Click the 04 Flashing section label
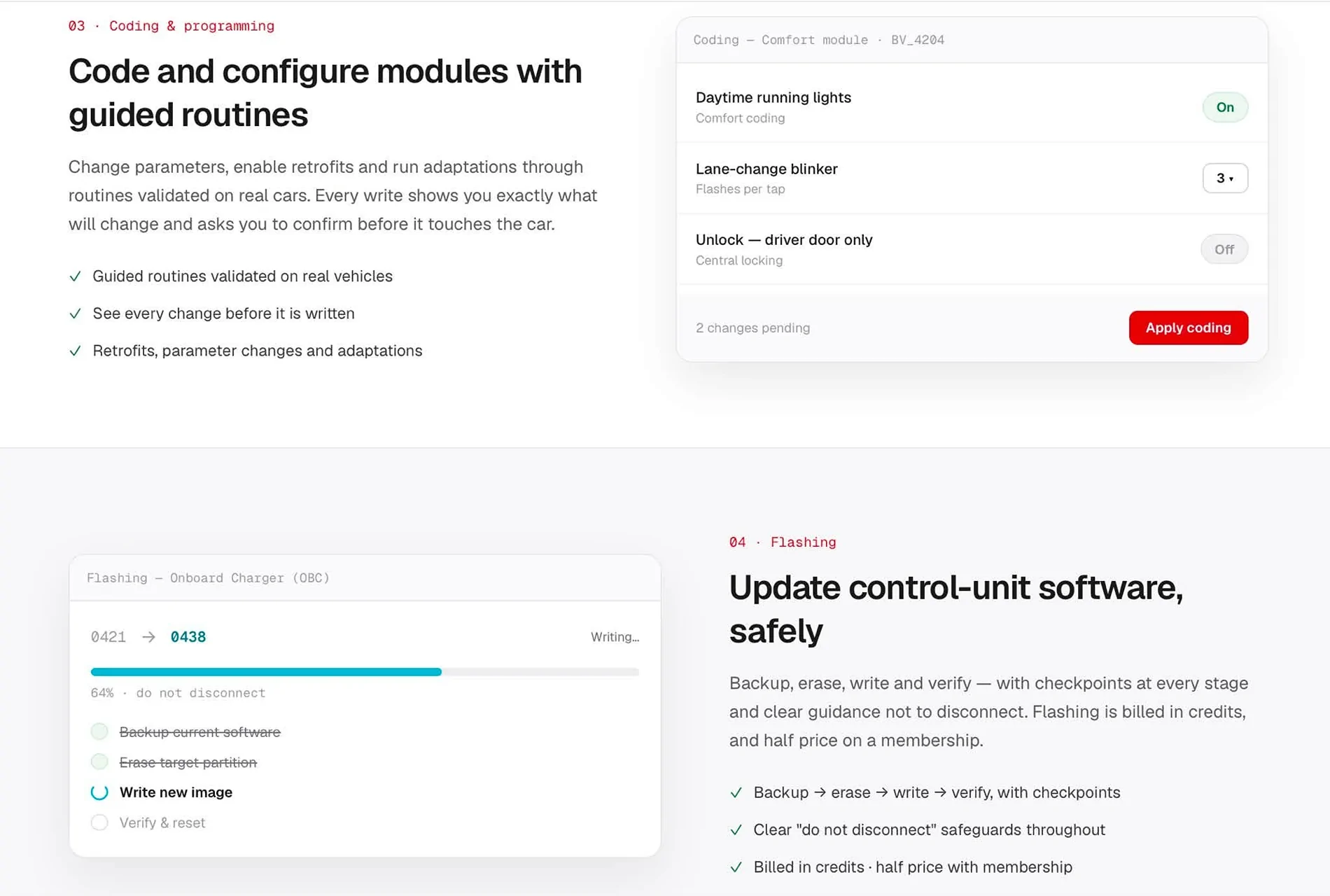The height and width of the screenshot is (896, 1330). [x=783, y=542]
